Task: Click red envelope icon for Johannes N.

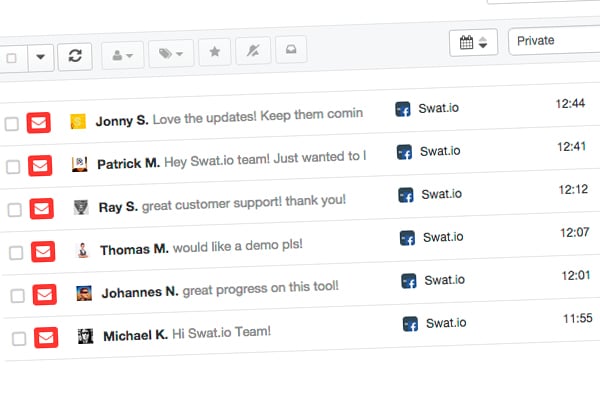Action: point(45,294)
